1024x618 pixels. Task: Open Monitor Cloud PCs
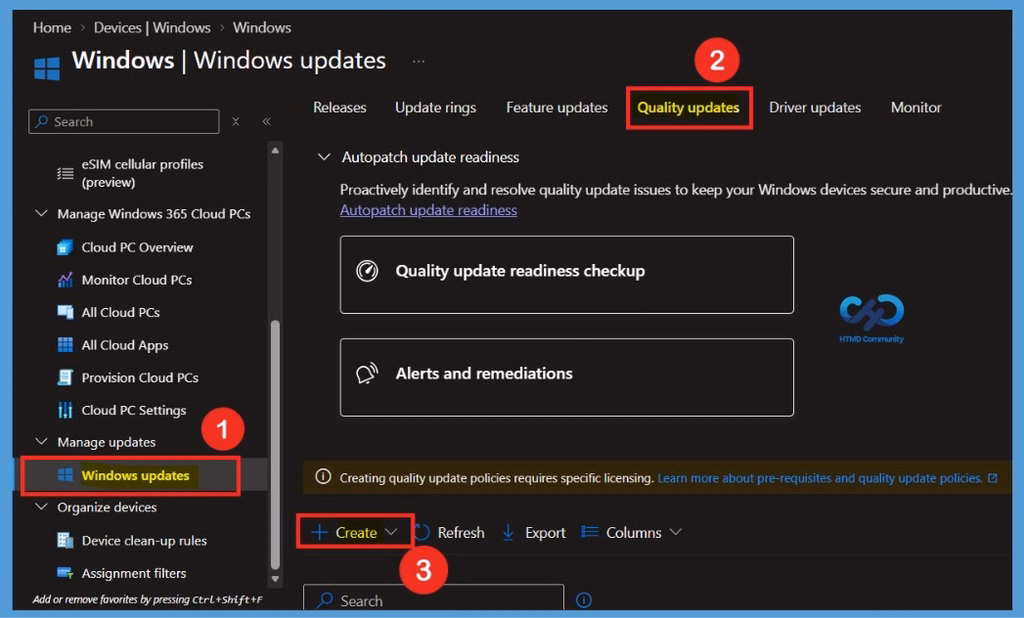[136, 280]
